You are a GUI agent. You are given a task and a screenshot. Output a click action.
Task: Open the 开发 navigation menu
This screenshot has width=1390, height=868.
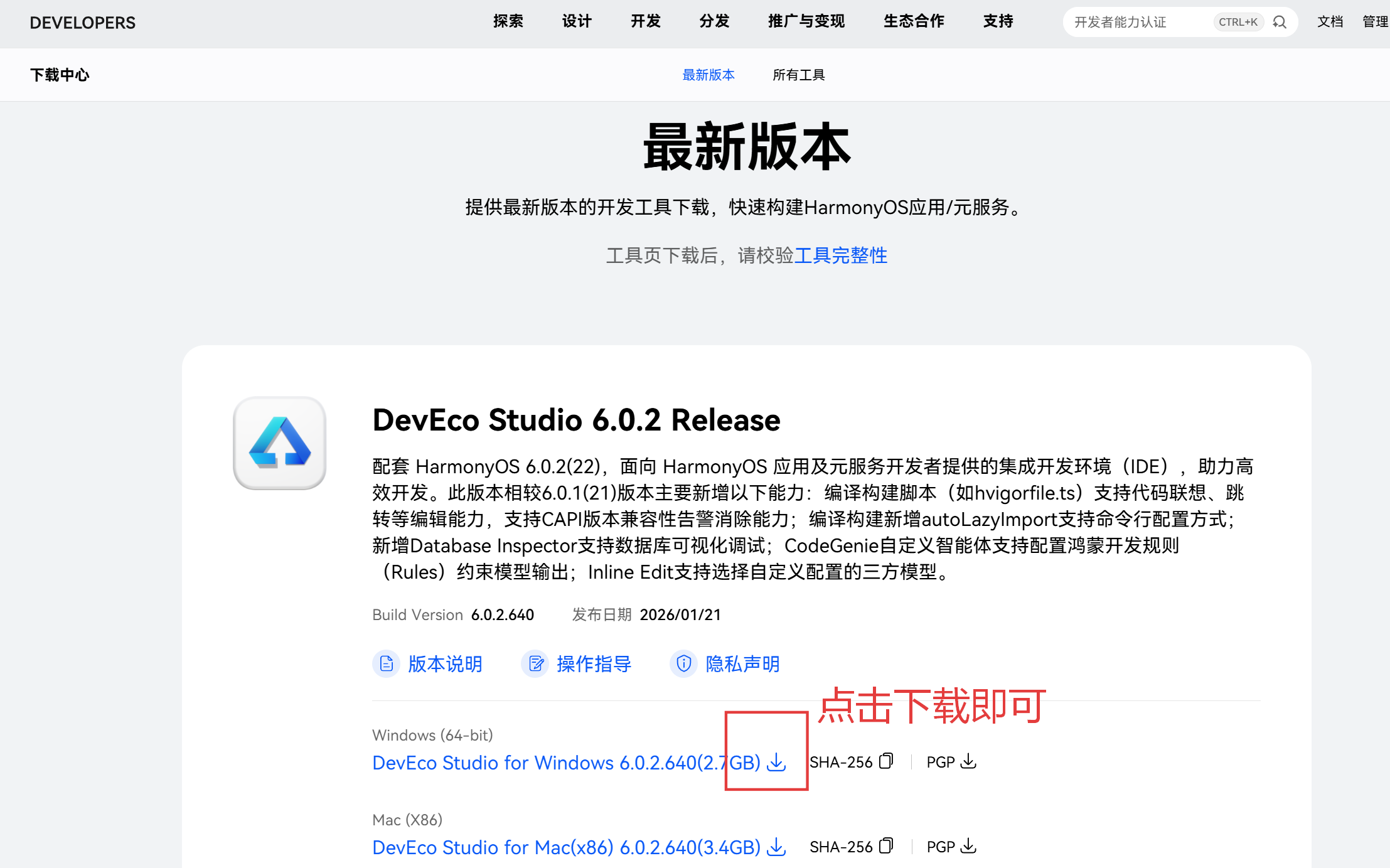click(645, 21)
